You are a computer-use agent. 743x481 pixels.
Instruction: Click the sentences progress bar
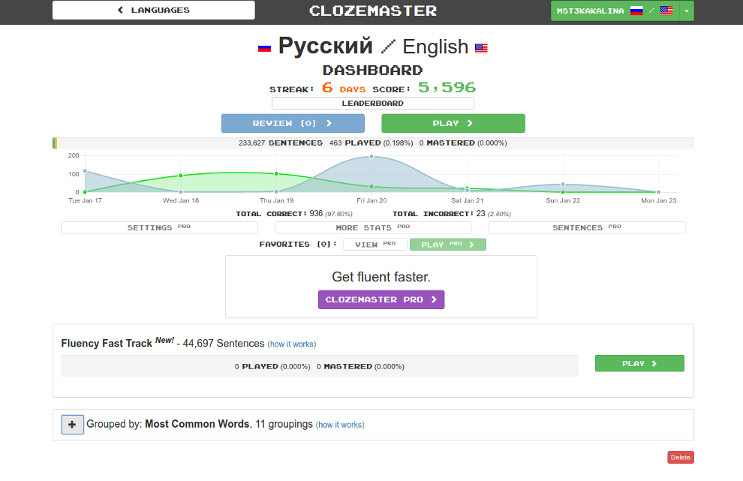[373, 143]
